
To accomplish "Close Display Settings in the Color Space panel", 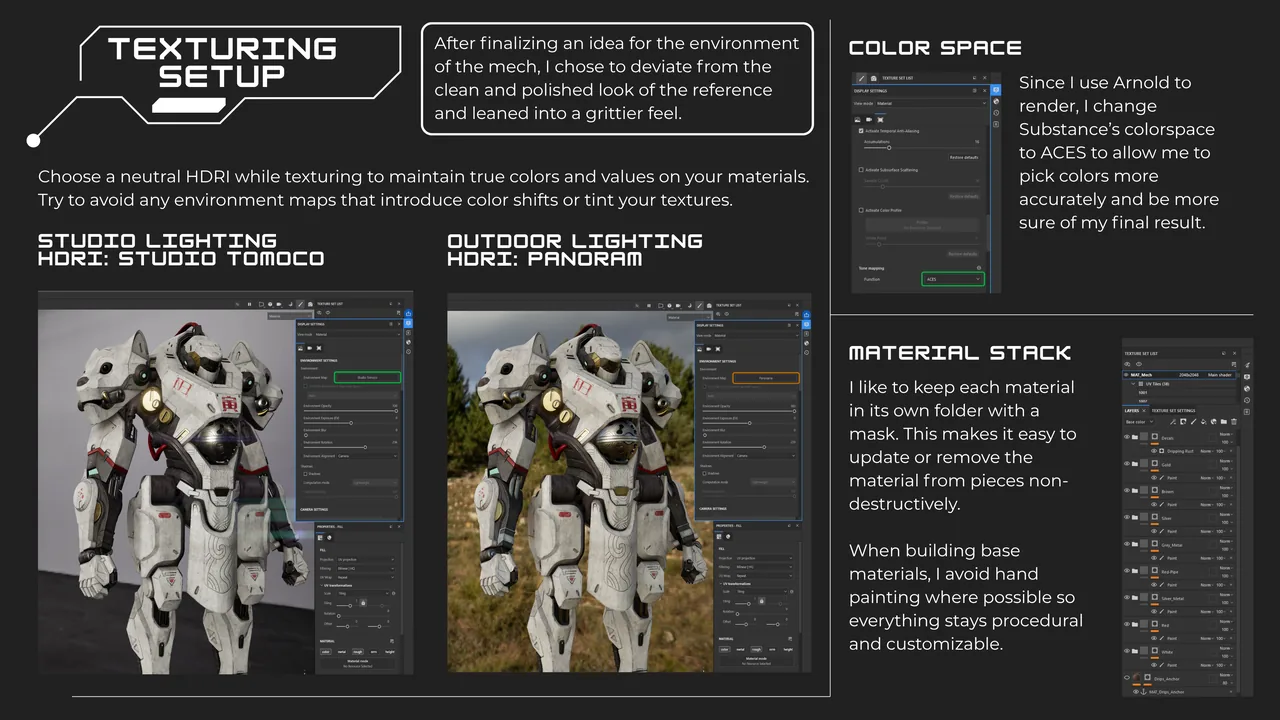I will coord(984,91).
